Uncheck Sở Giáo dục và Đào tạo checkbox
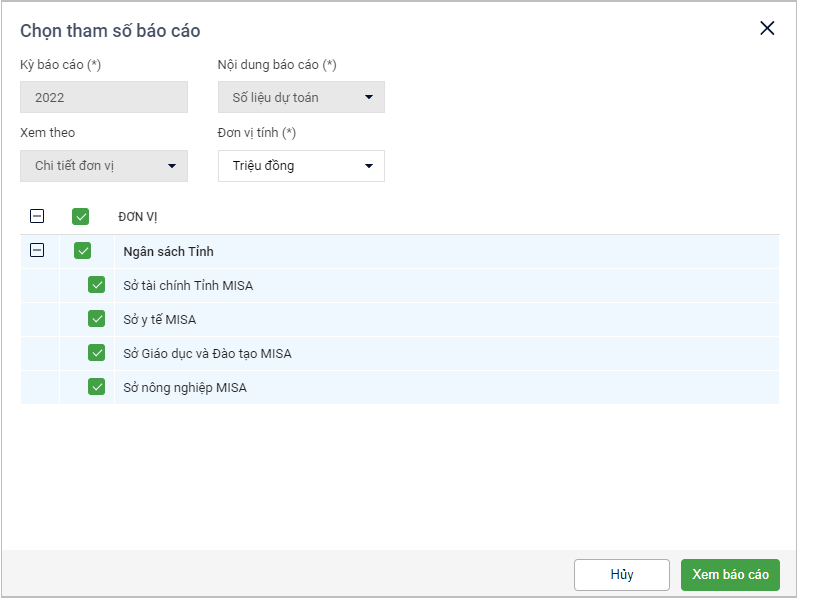The width and height of the screenshot is (818, 598). click(x=97, y=353)
